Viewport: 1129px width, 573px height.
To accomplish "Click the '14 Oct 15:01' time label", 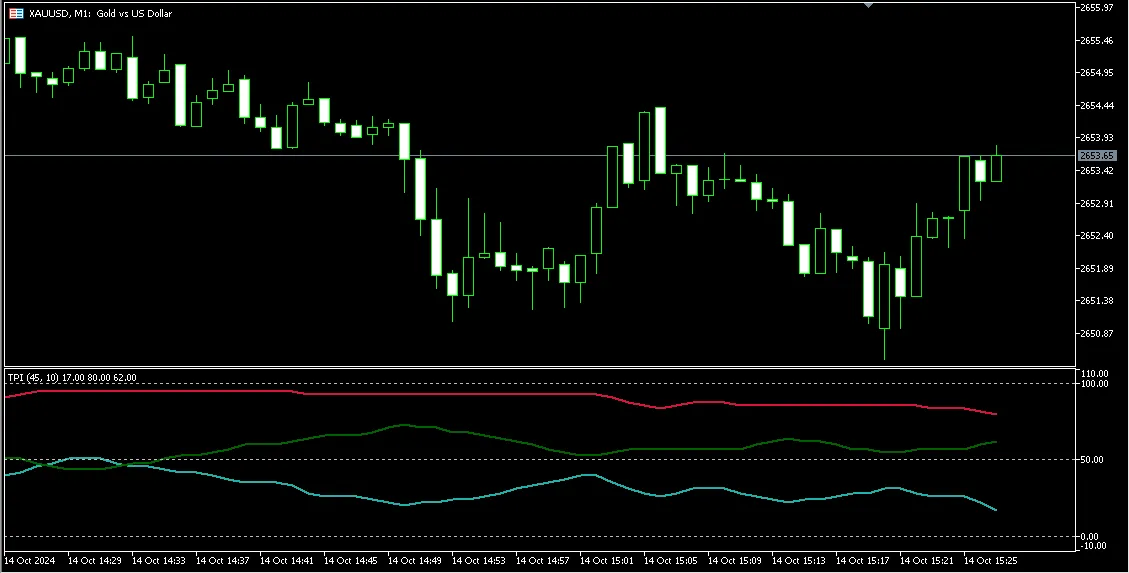I will click(607, 560).
